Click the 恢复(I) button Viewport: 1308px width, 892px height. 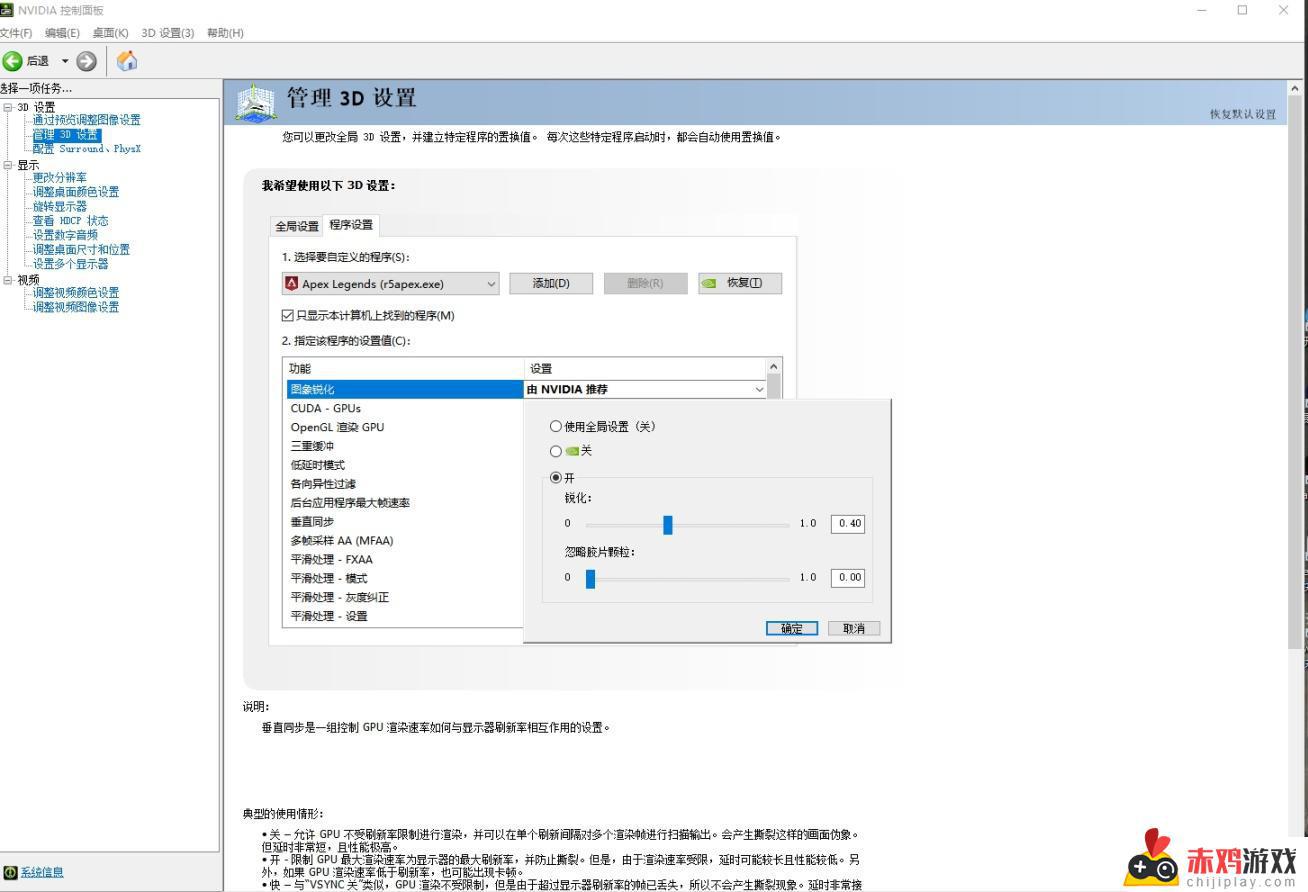pyautogui.click(x=740, y=283)
